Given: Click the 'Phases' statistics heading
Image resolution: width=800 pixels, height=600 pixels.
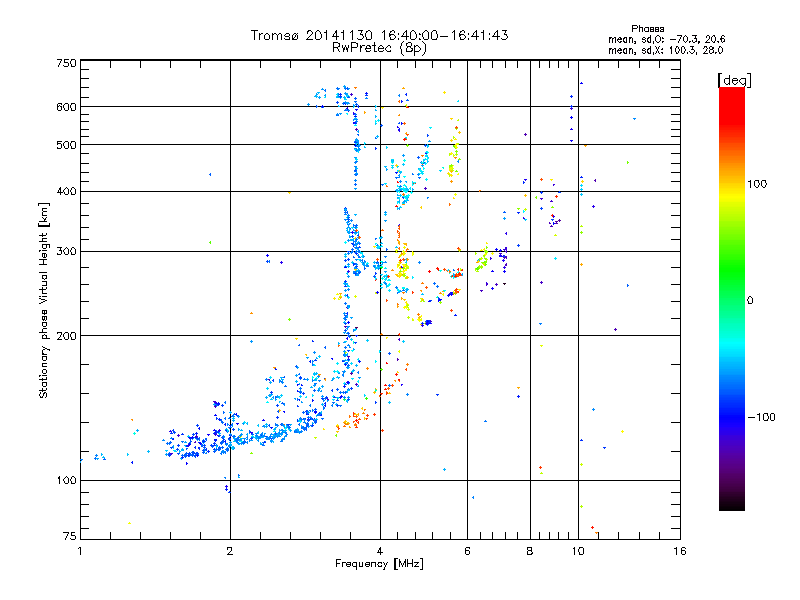Looking at the screenshot, I should (647, 29).
